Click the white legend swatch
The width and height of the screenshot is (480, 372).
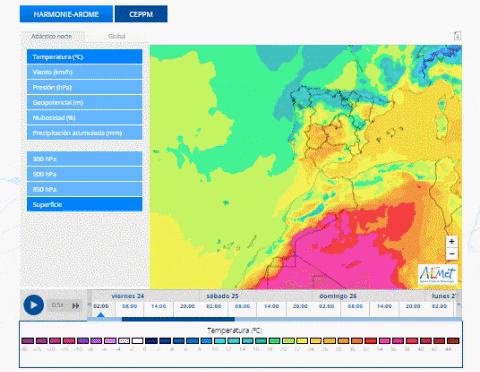[x=137, y=341]
